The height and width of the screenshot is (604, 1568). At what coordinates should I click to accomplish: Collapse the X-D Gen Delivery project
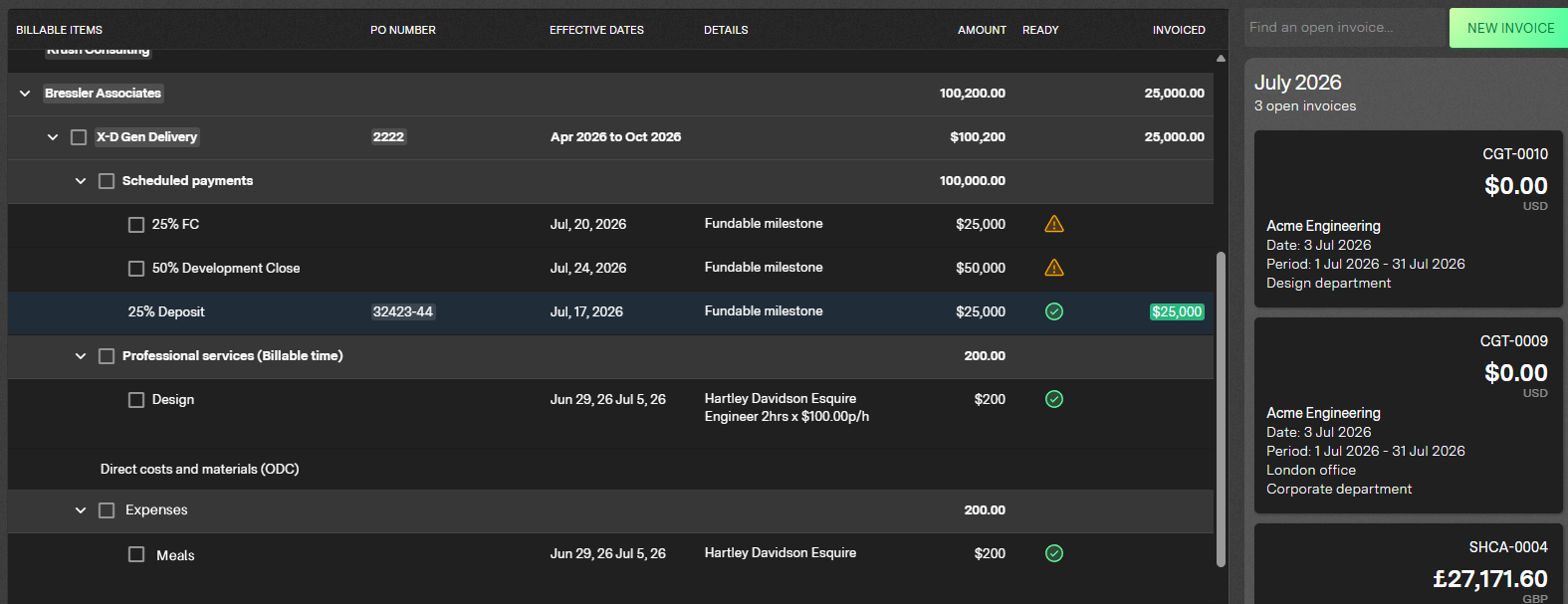tap(53, 137)
